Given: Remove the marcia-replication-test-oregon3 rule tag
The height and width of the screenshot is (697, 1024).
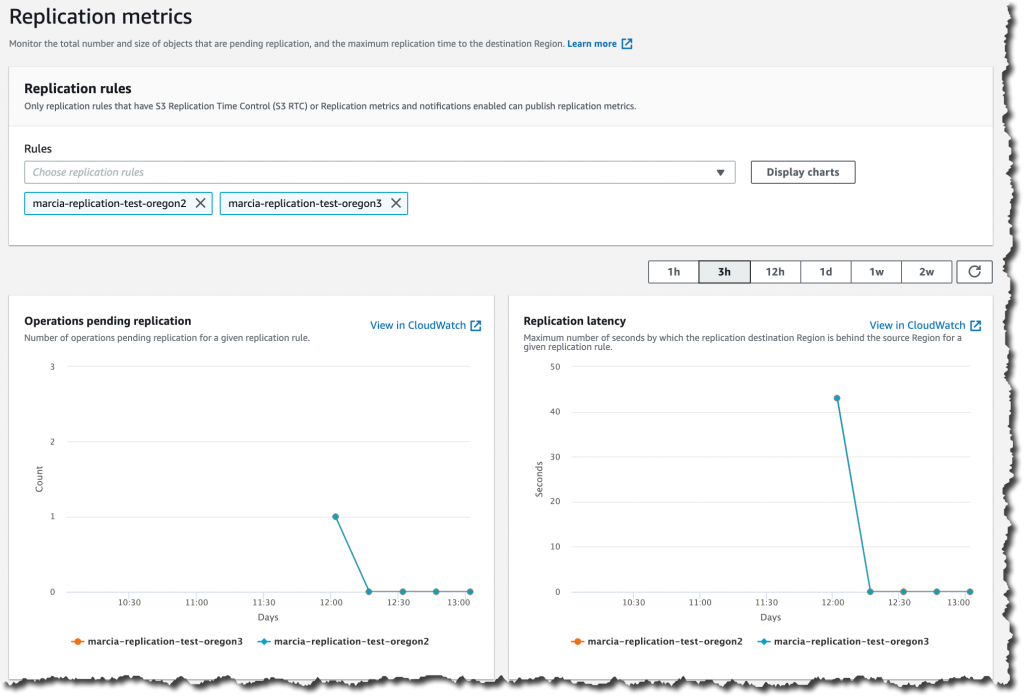Looking at the screenshot, I should (x=396, y=203).
